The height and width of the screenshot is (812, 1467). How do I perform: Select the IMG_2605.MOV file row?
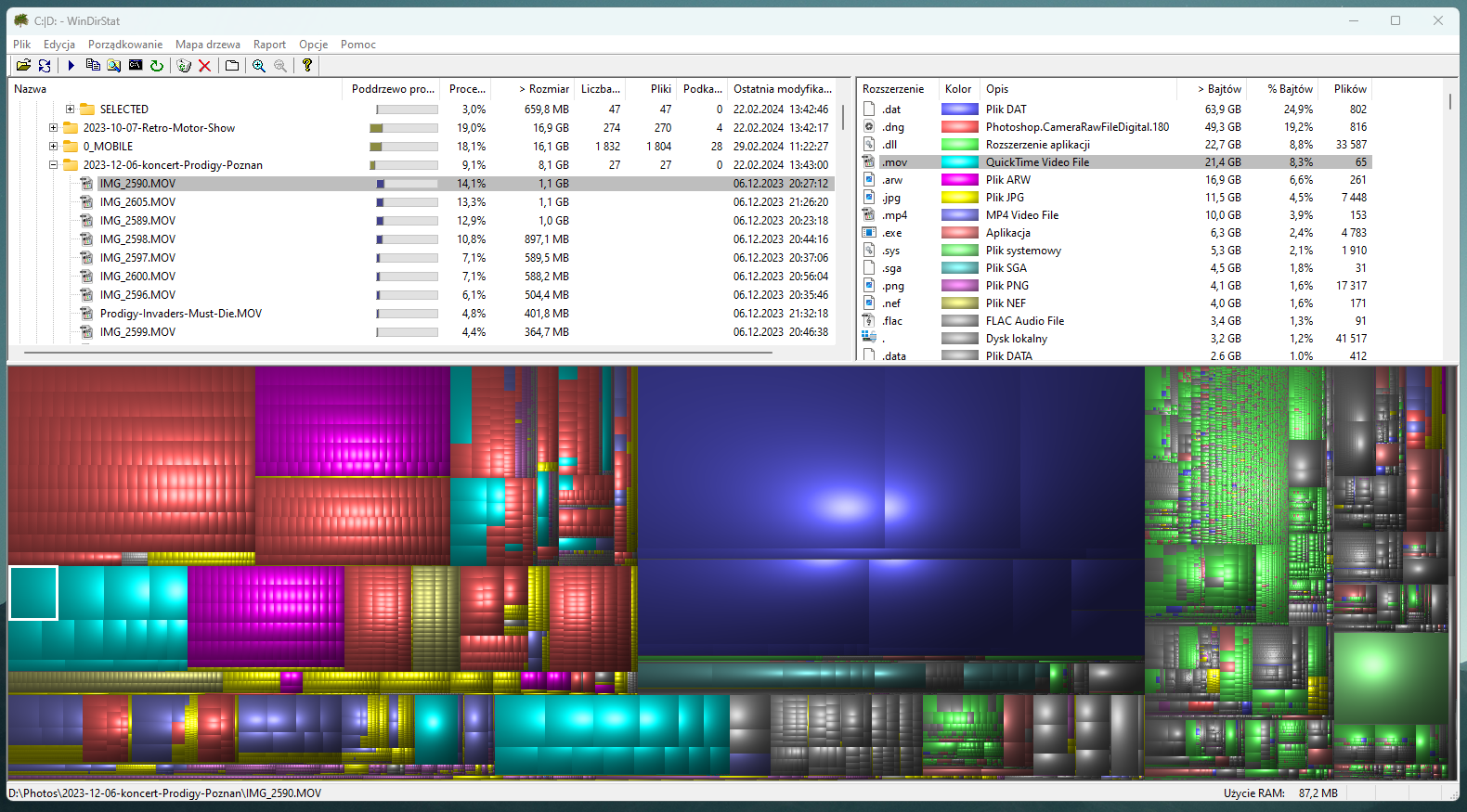(x=137, y=202)
